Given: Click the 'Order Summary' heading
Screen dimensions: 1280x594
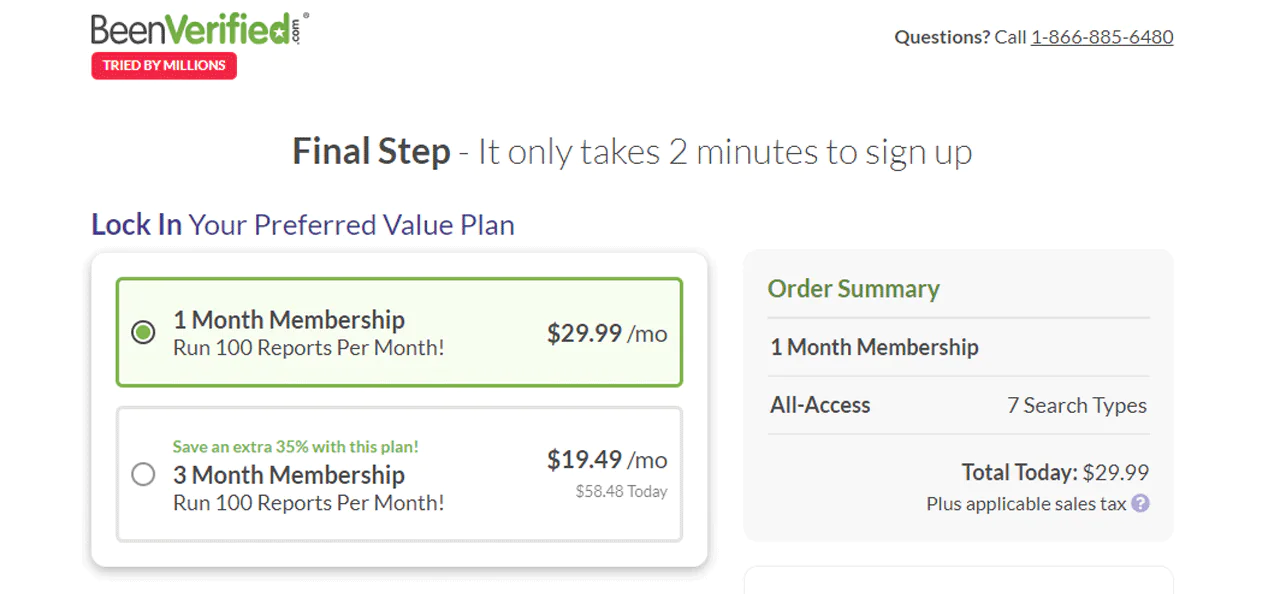Looking at the screenshot, I should point(853,289).
